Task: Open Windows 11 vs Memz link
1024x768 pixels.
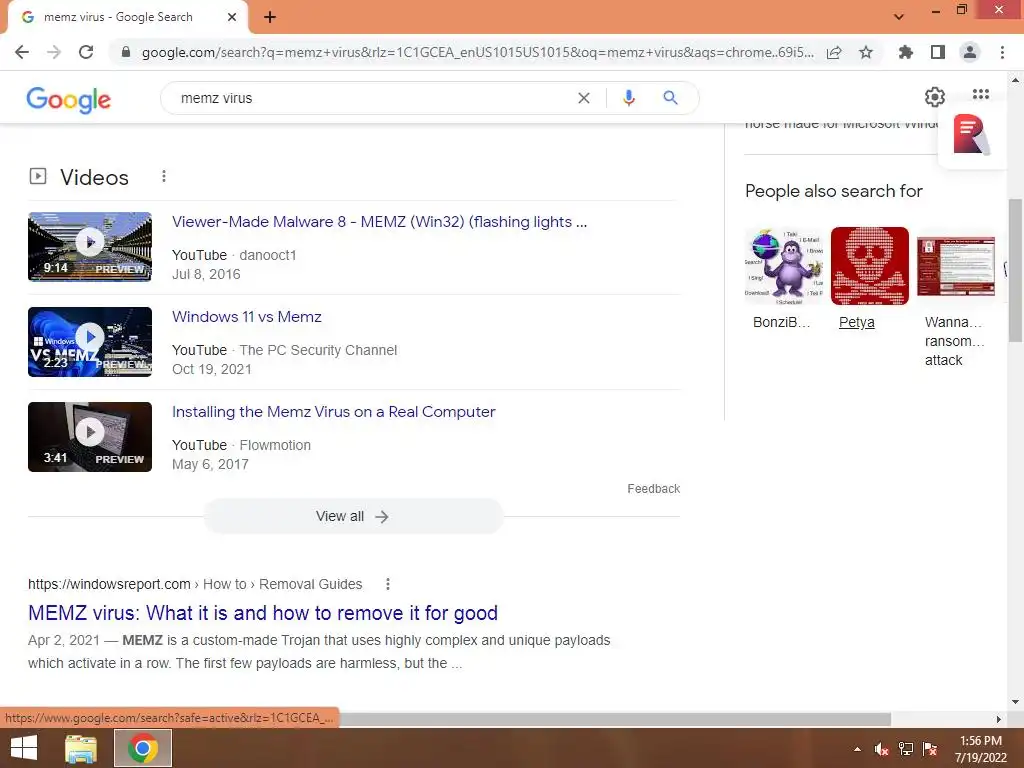Action: (x=247, y=317)
